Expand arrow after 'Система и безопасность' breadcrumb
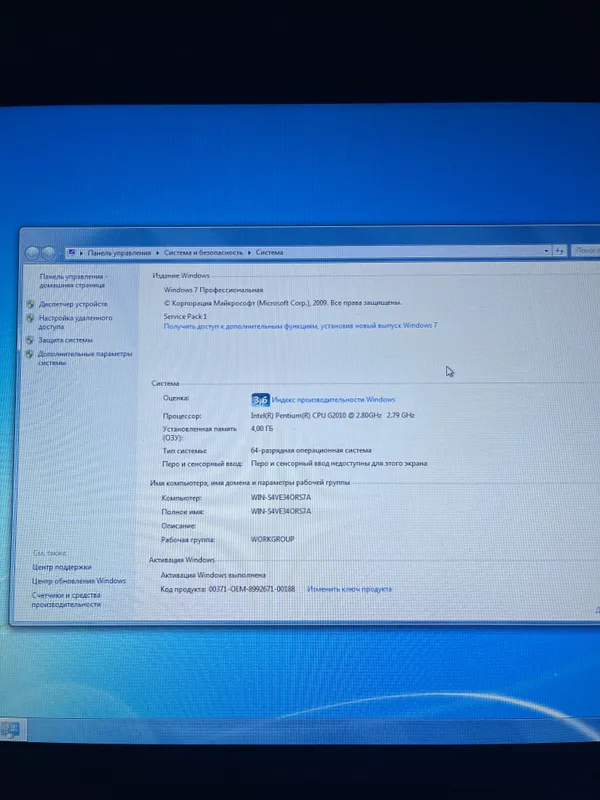 249,253
